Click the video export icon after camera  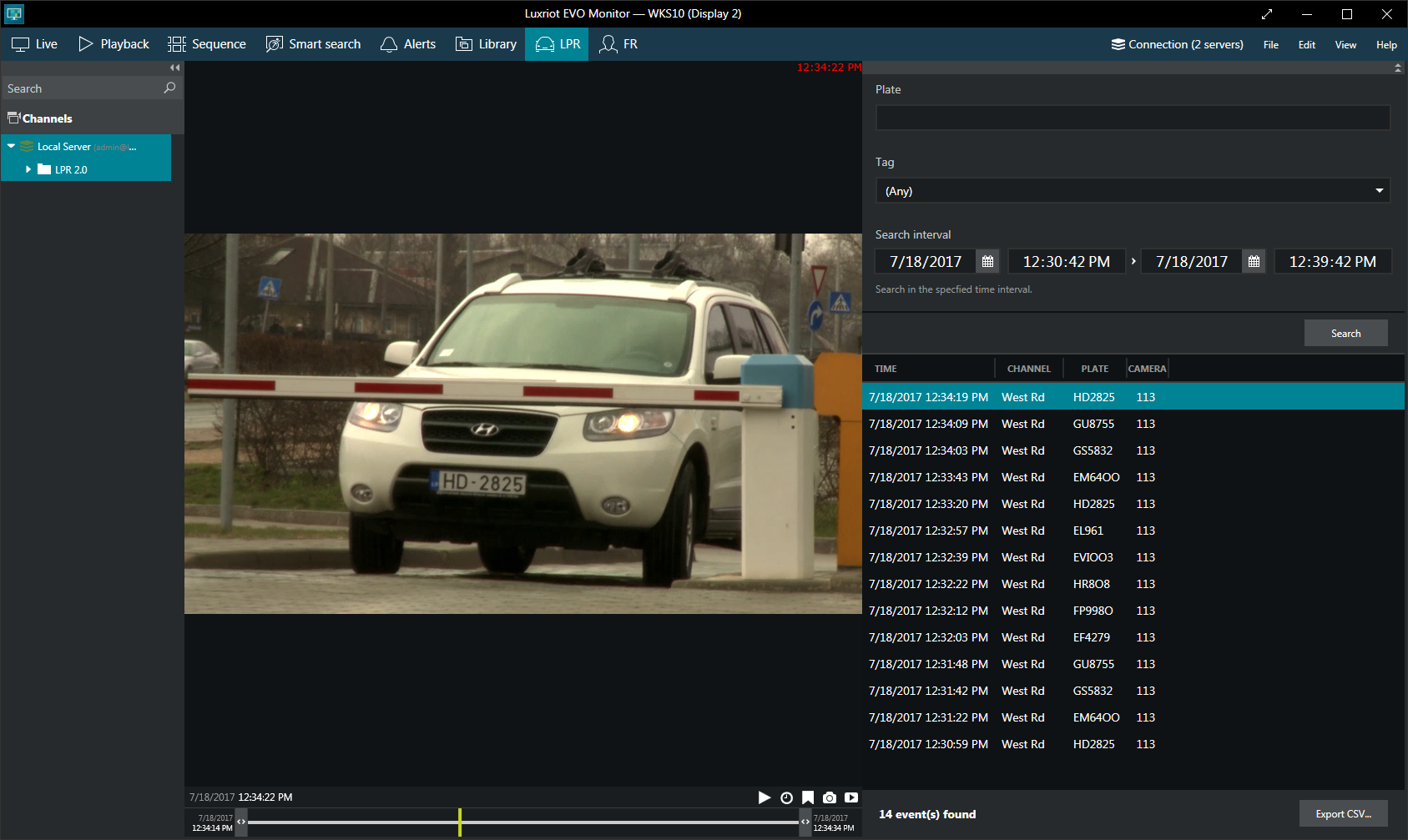coord(851,797)
